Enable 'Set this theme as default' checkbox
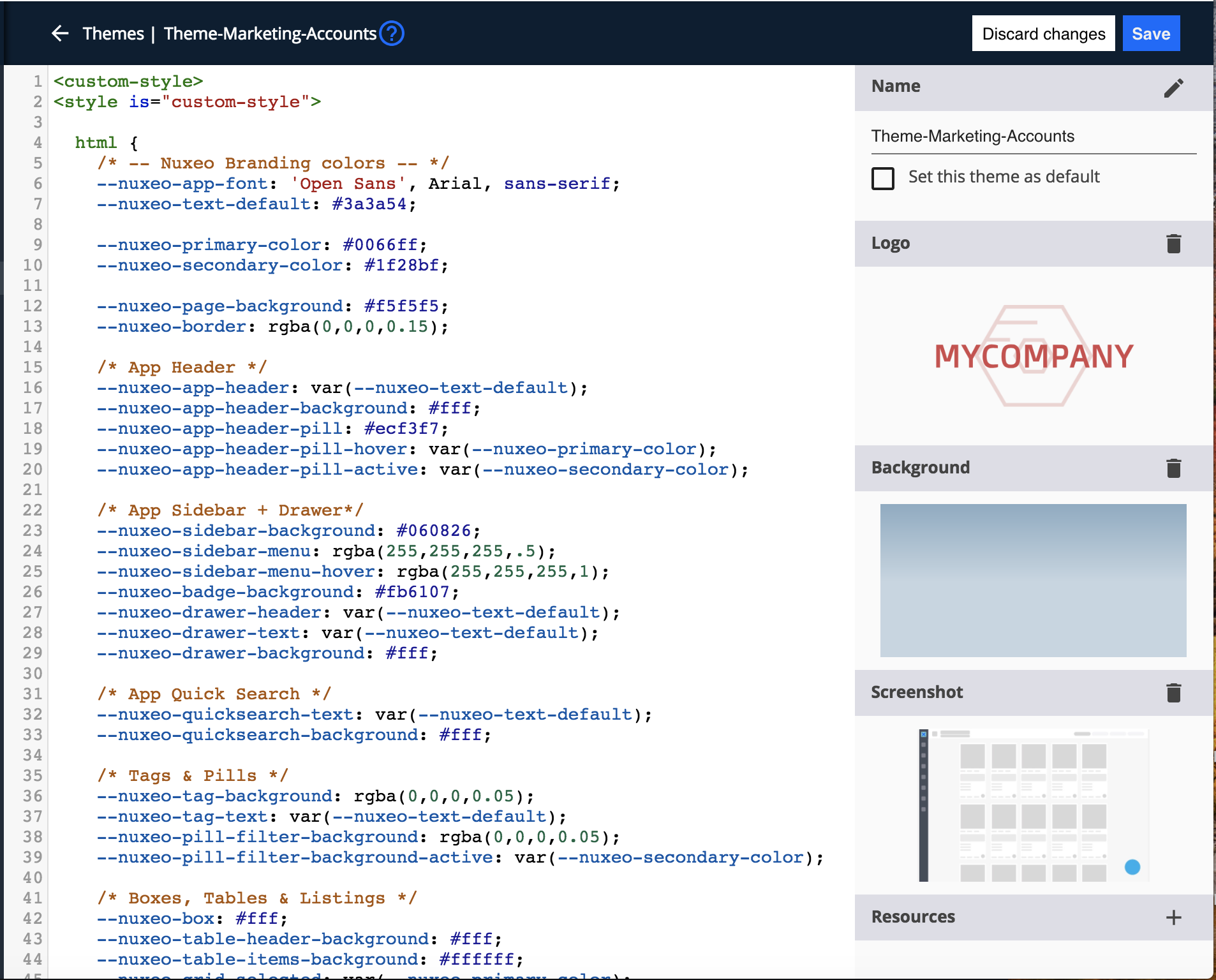 point(883,178)
